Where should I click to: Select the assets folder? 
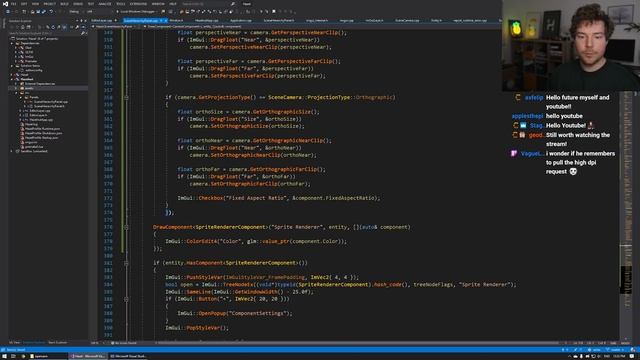(29, 88)
